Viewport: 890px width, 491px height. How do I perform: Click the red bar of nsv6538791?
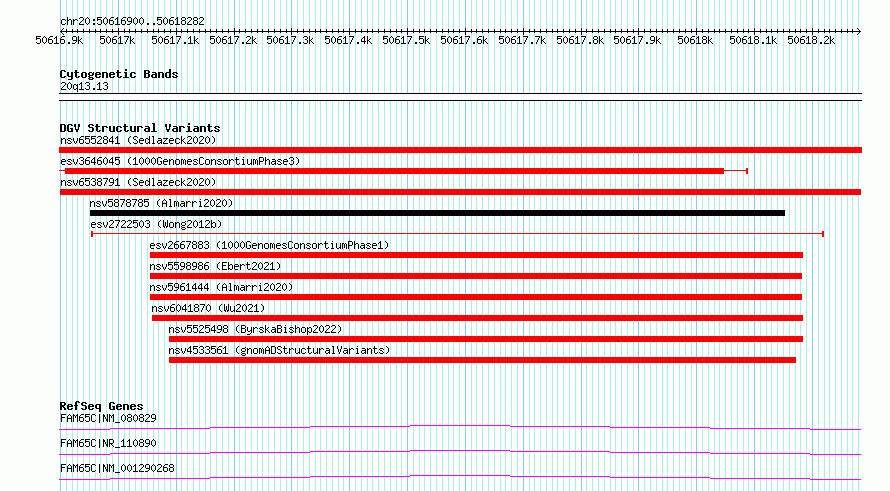460,192
